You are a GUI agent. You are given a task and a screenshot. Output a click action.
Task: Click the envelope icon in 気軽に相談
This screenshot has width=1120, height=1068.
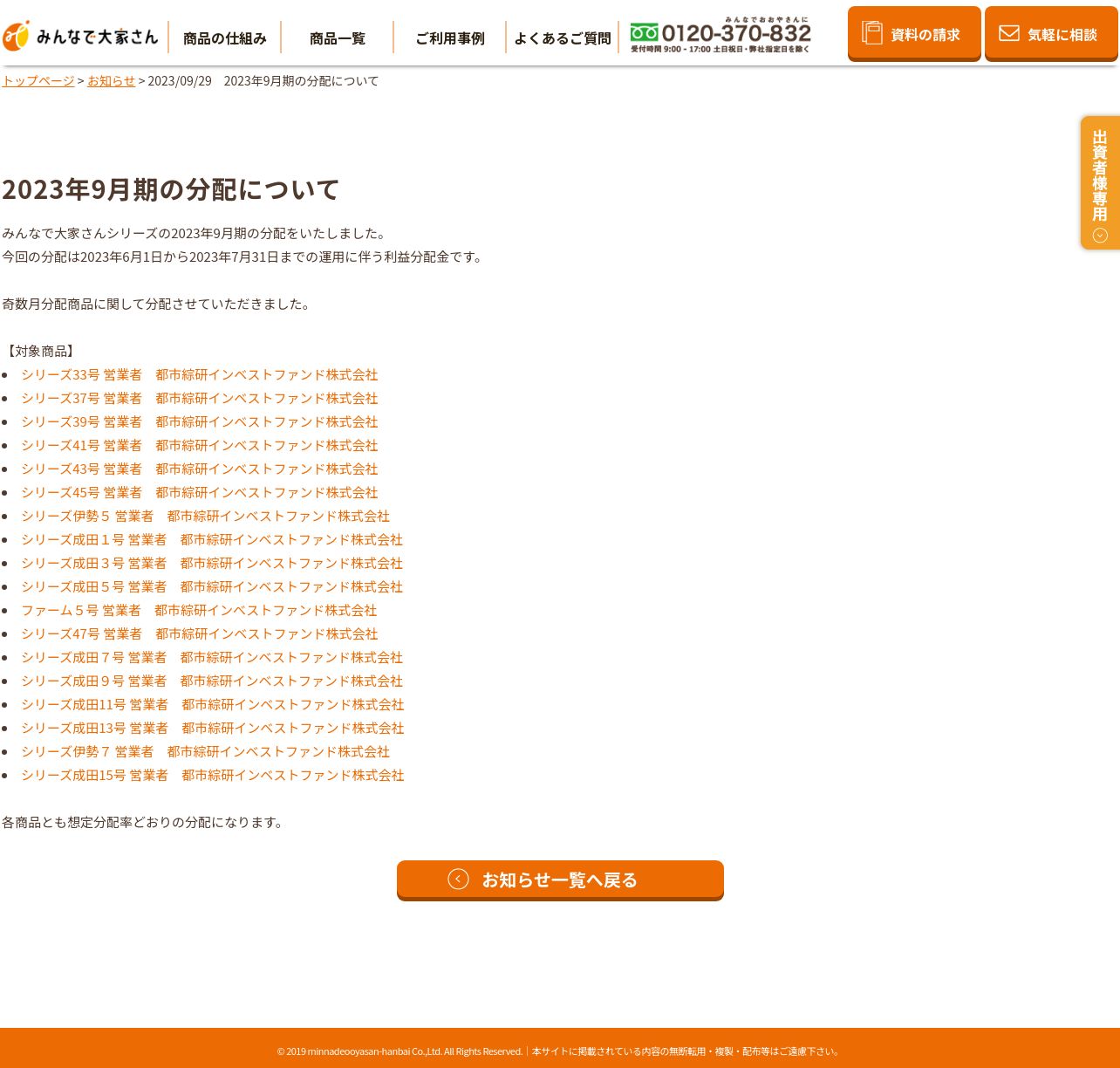pyautogui.click(x=1009, y=33)
